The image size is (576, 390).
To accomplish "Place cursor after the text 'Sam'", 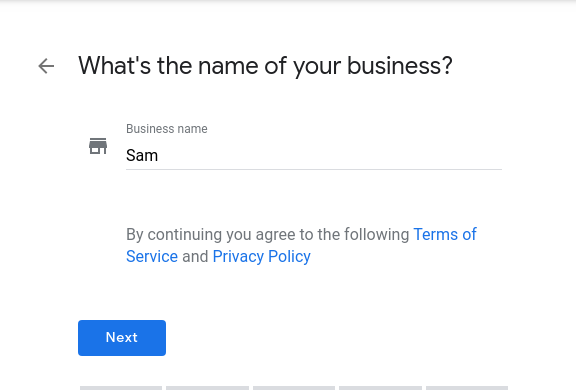I will (159, 155).
